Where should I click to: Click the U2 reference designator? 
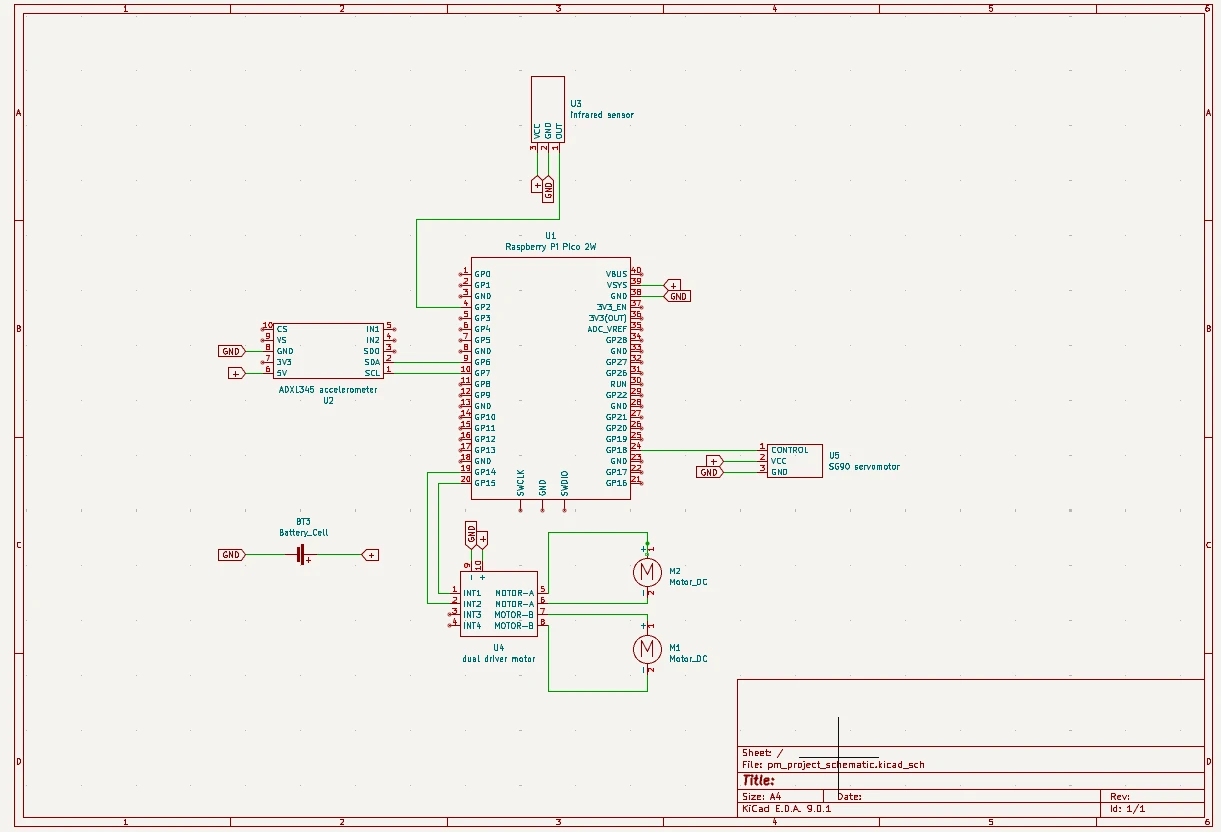click(328, 400)
